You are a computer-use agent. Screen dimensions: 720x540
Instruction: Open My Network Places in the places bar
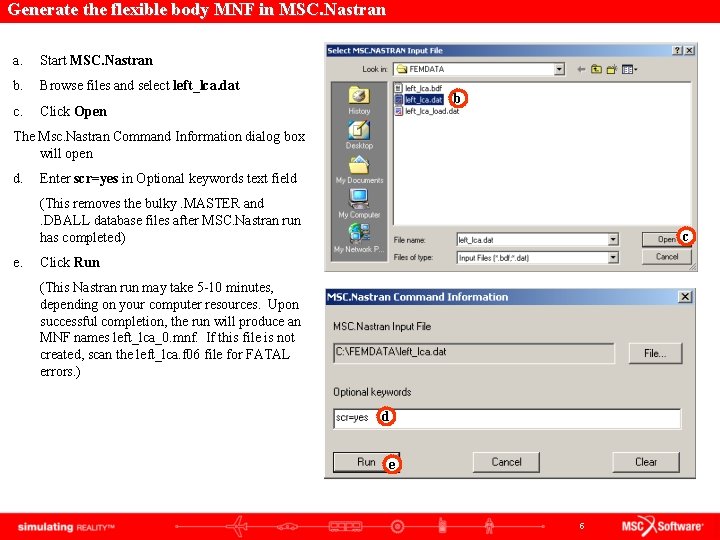pyautogui.click(x=359, y=238)
